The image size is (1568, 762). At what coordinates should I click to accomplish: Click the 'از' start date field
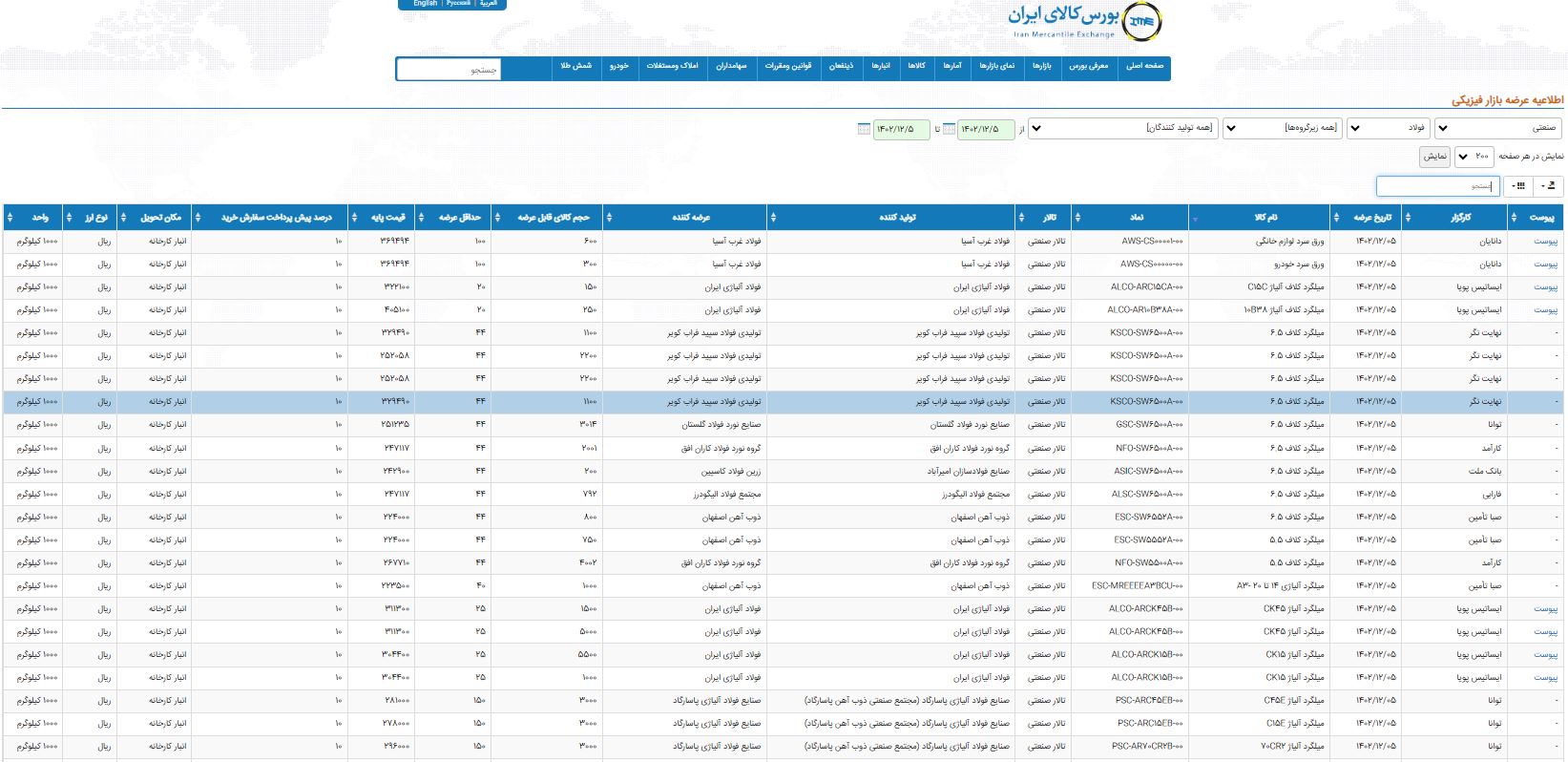[986, 129]
